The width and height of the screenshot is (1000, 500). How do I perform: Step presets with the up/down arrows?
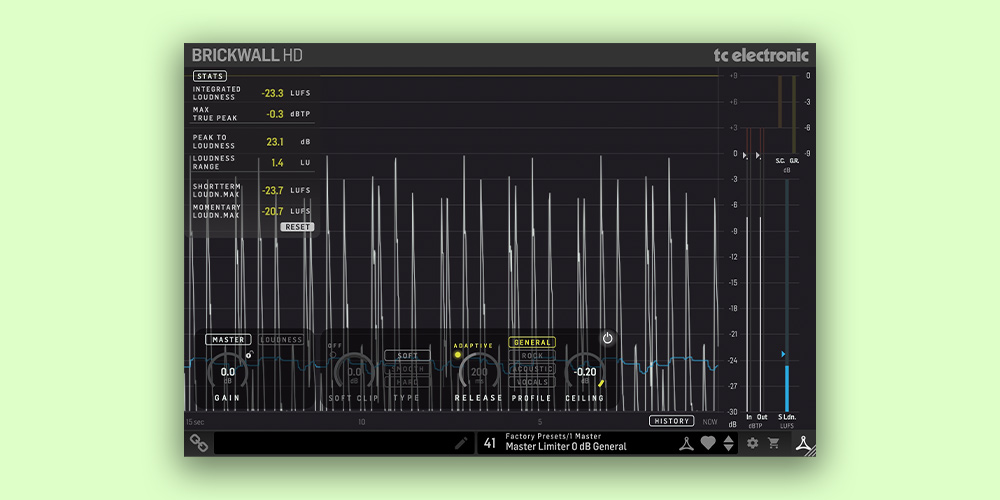pyautogui.click(x=728, y=443)
